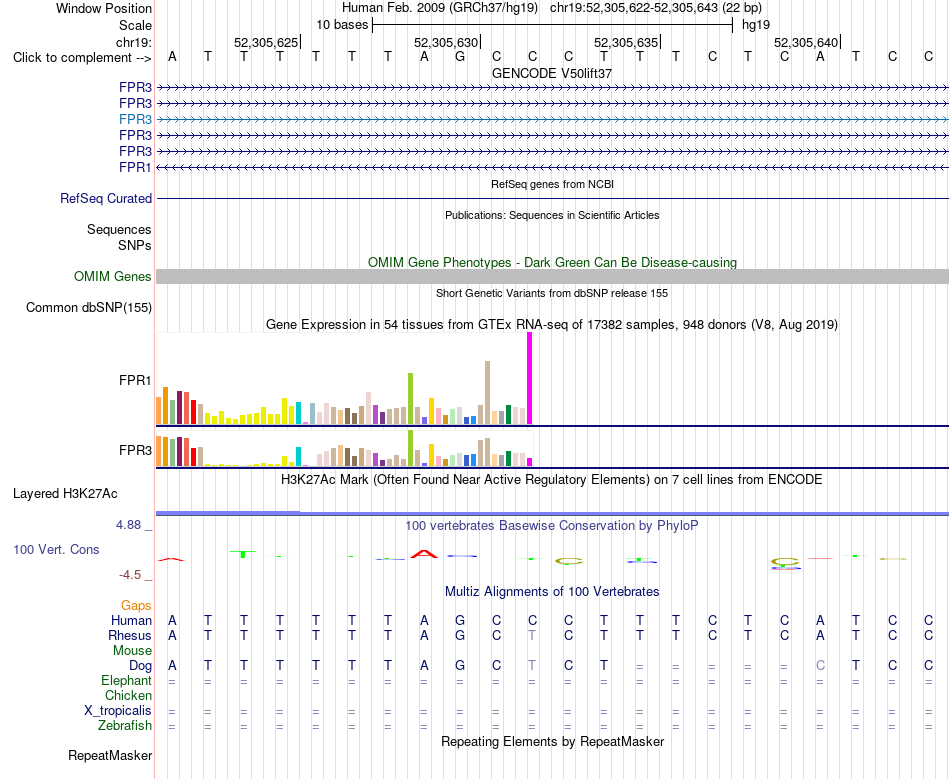This screenshot has height=779, width=950.
Task: Click the "chr19:52,305,622-52,305,643 (22 bp)" coordinates
Action: [656, 8]
